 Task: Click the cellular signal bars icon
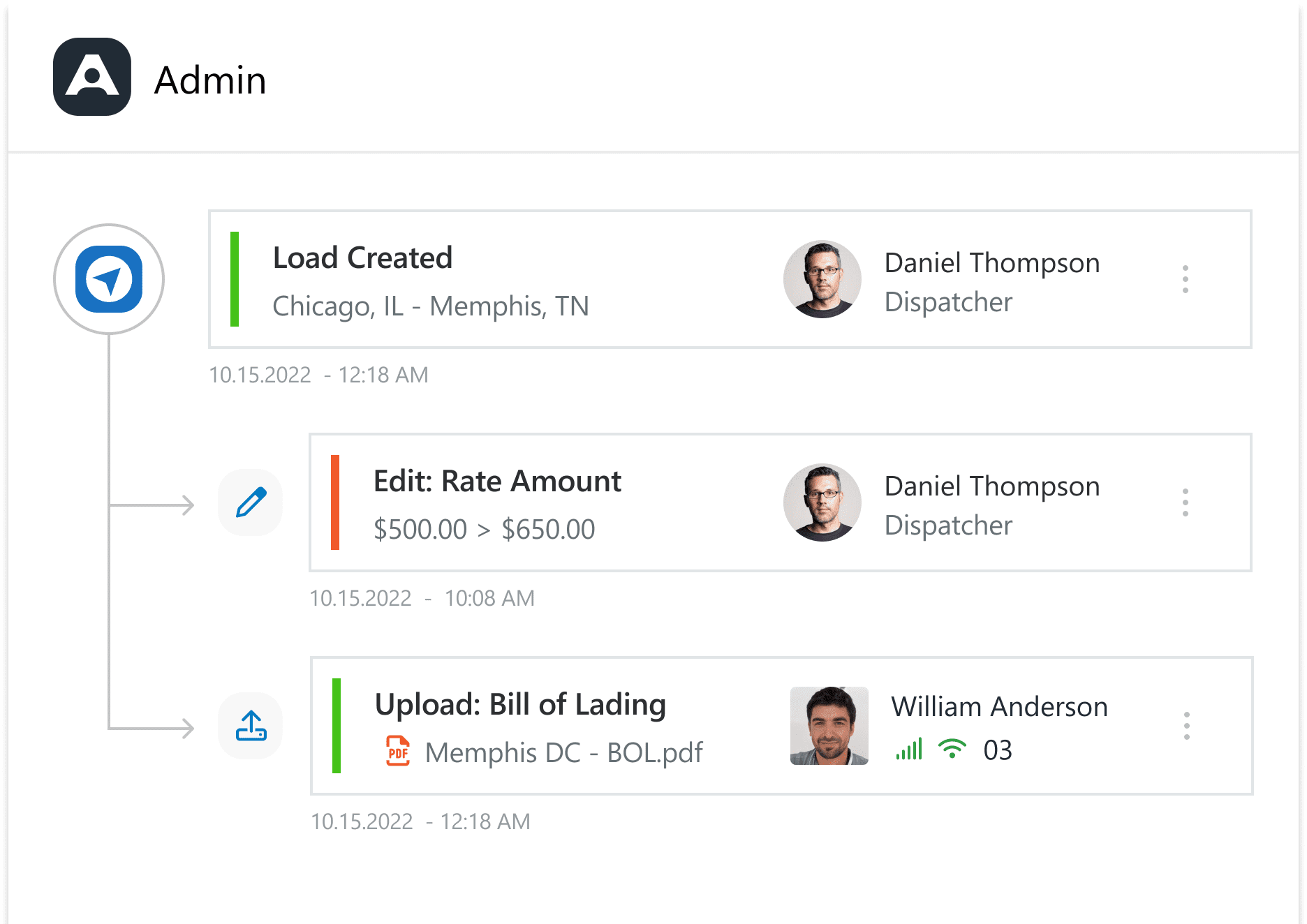pos(909,750)
